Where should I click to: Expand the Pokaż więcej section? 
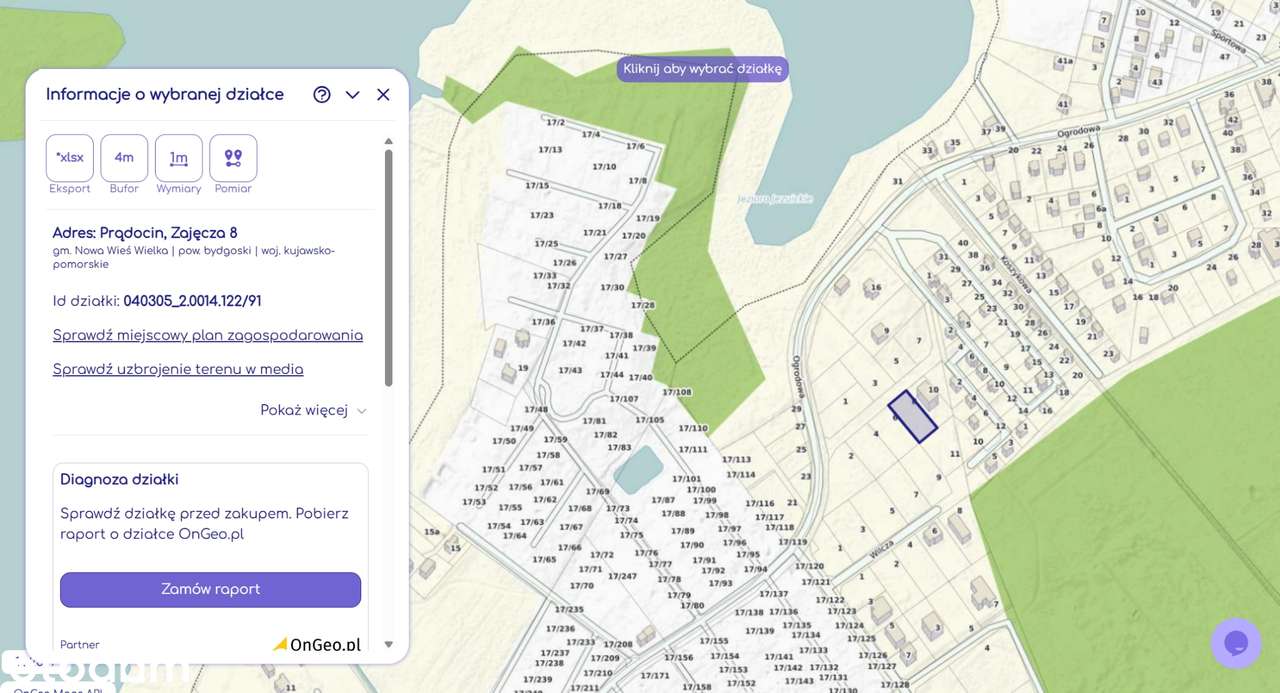tap(313, 410)
